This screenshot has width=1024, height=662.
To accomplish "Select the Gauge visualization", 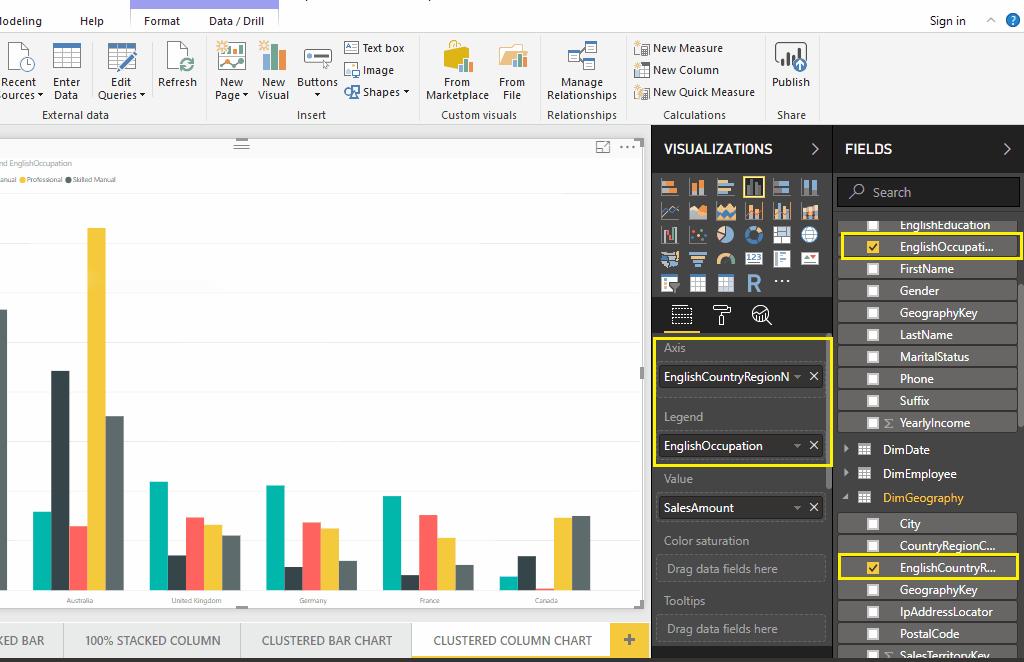I will pos(726,259).
